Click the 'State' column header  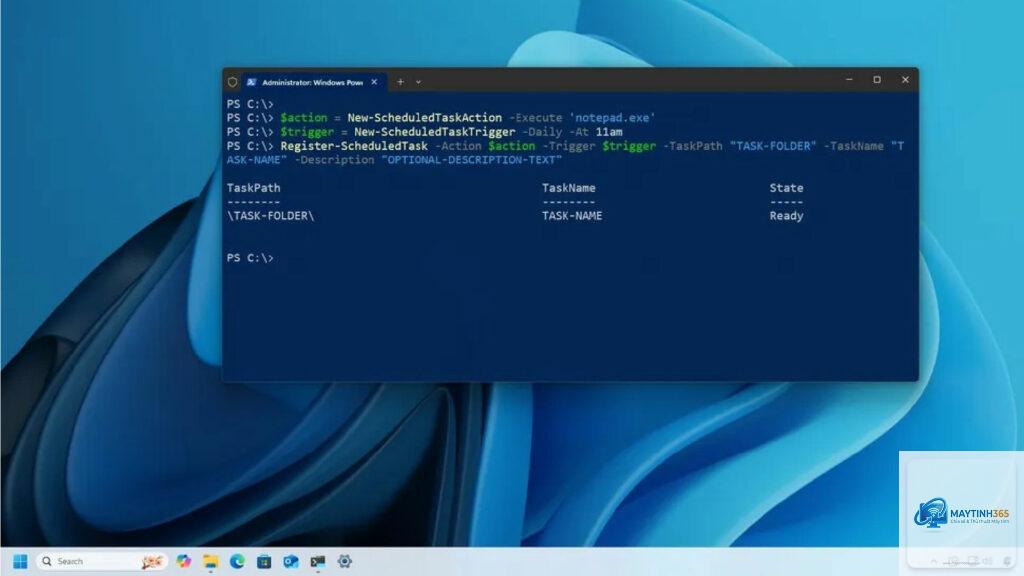point(786,188)
